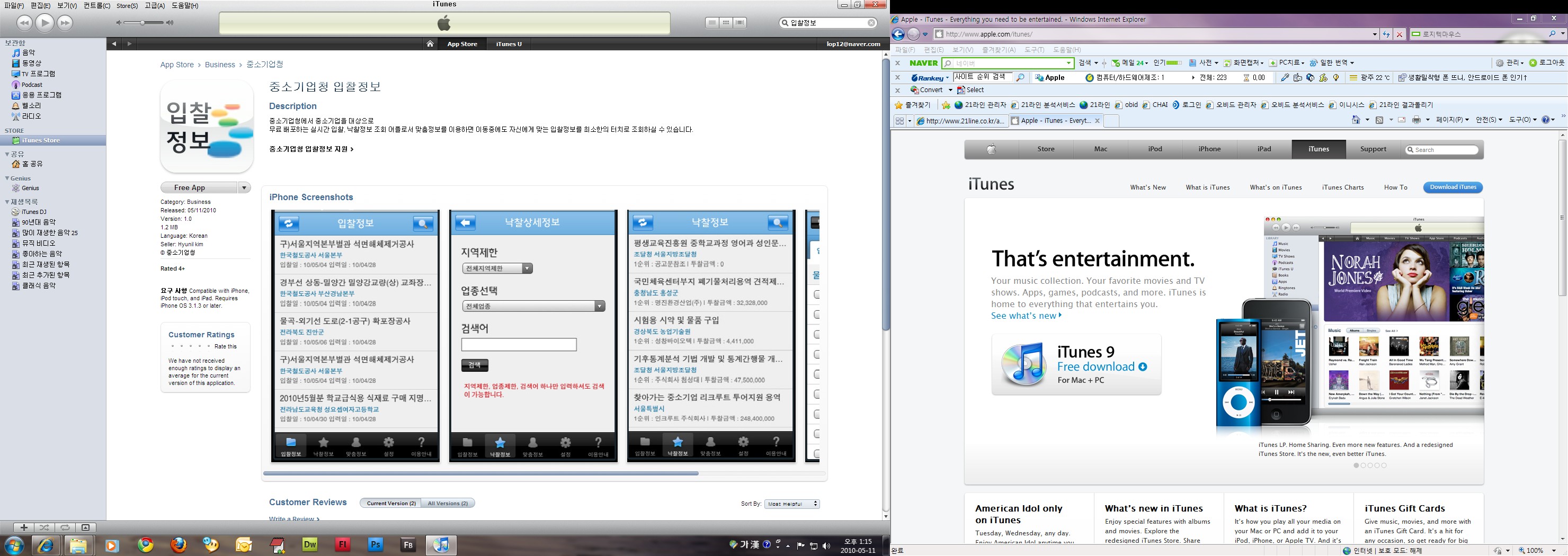
Task: Open Sort By Most Helpful dropdown
Action: 792,504
